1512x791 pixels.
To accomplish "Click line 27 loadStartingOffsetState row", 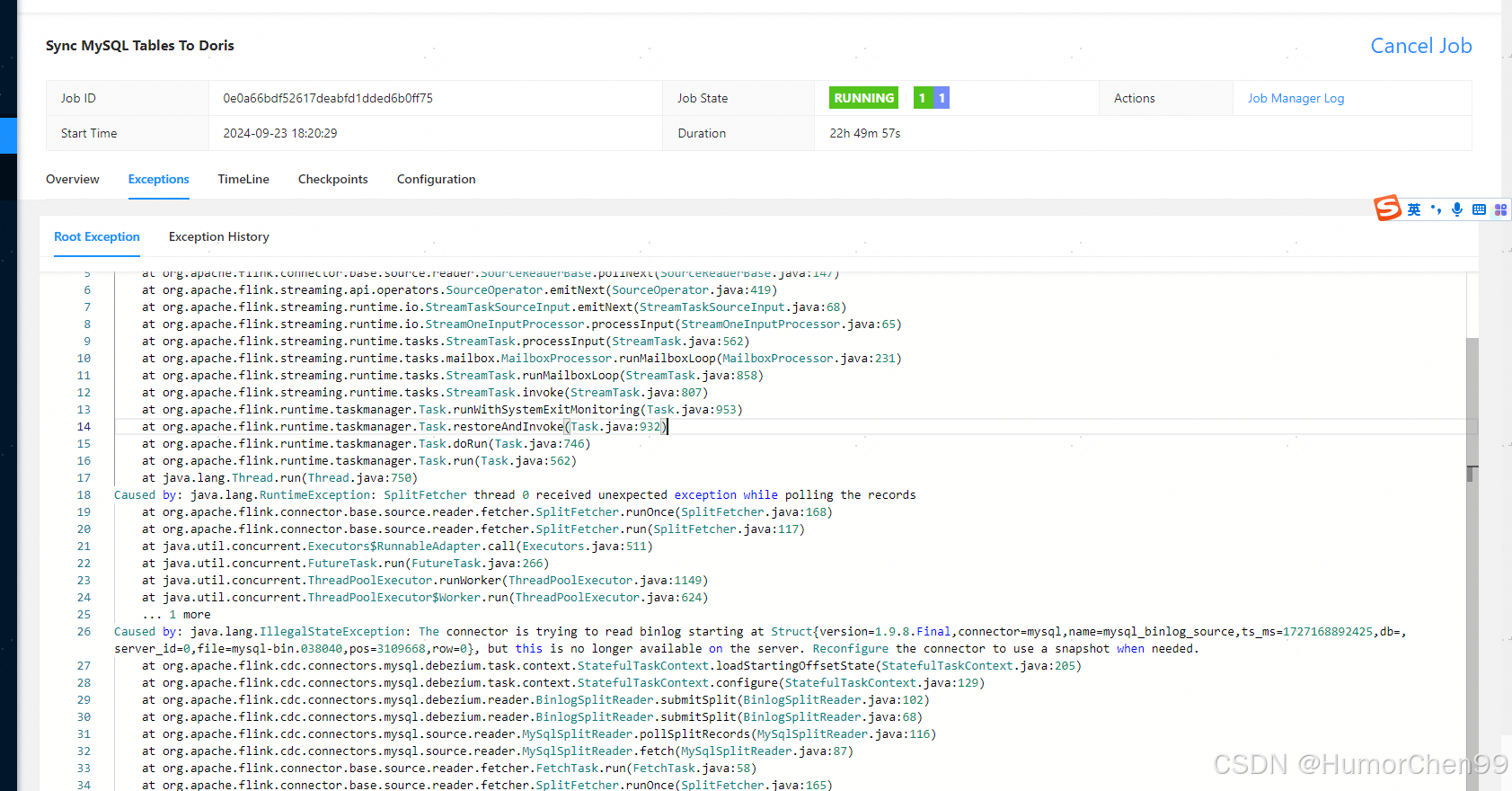I will tap(612, 666).
